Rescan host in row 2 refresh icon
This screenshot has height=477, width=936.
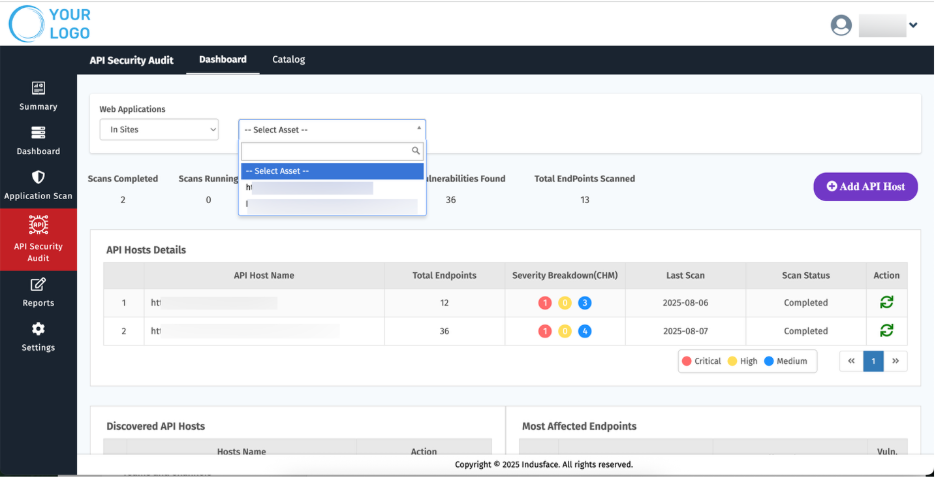pyautogui.click(x=886, y=331)
